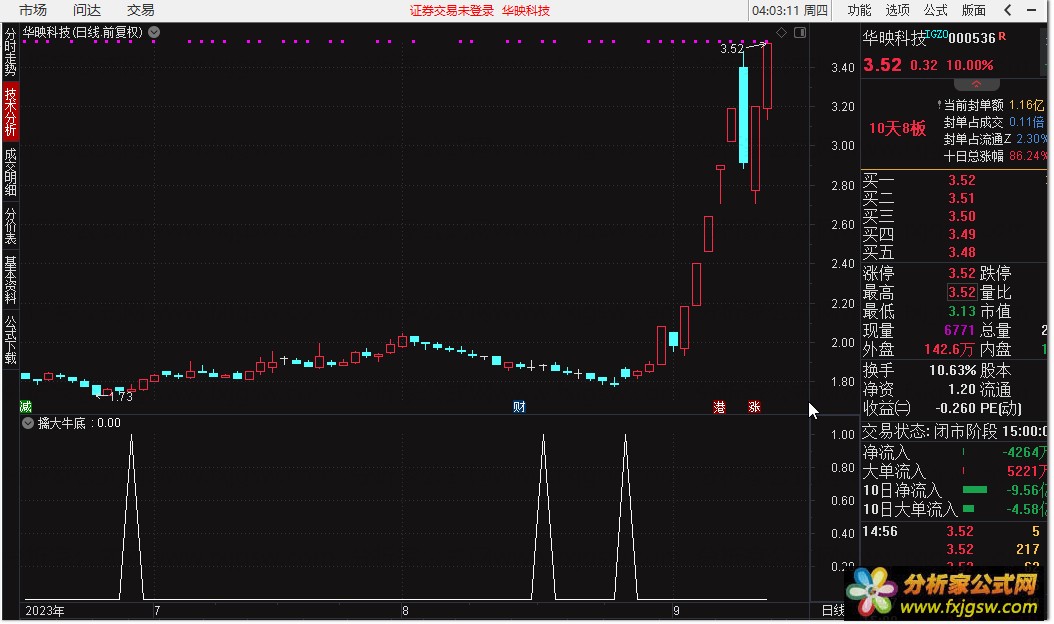Click the 3.52 high price label on chart
1054x624 pixels.
[732, 48]
